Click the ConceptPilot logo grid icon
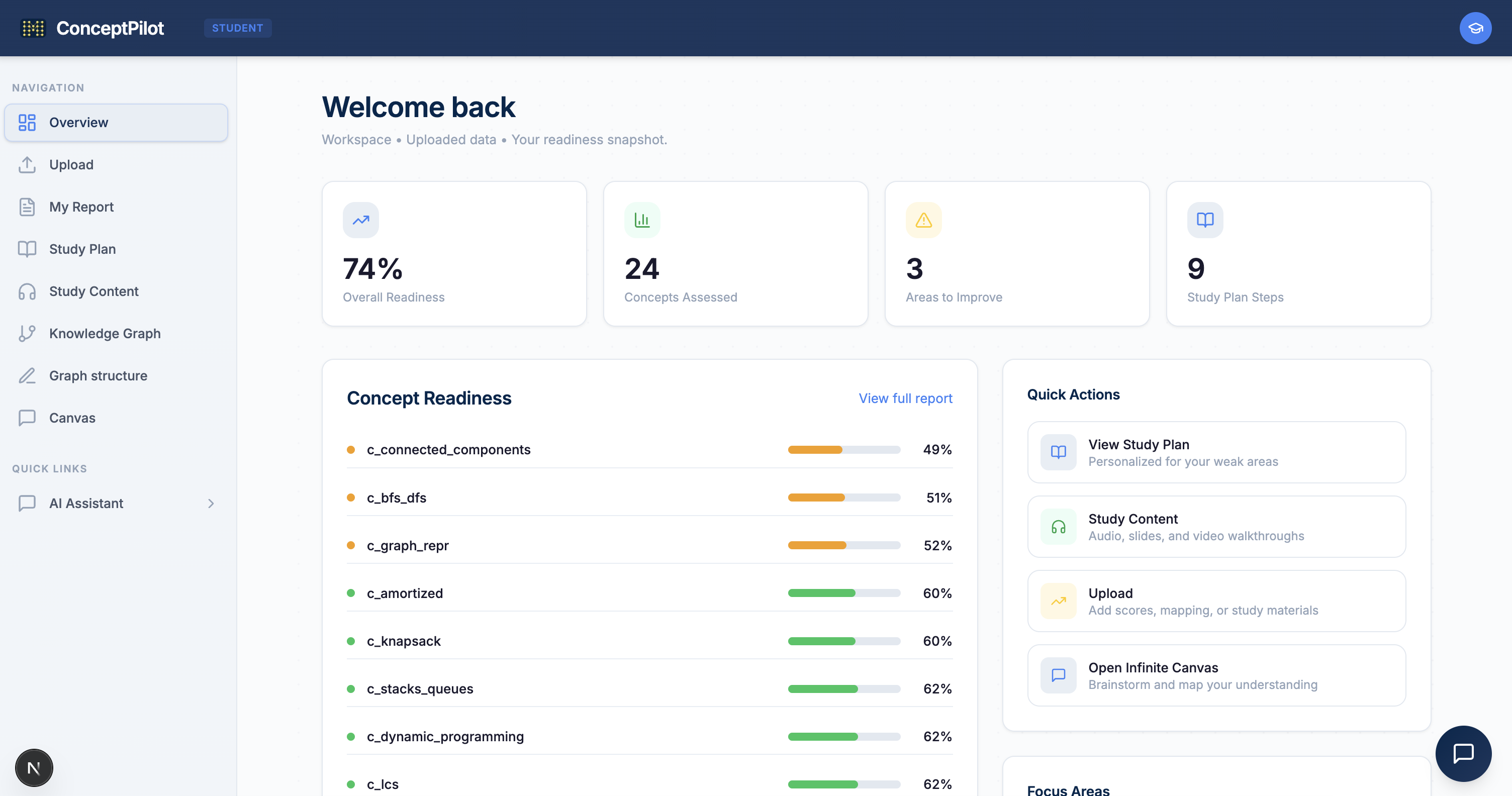1512x796 pixels. [x=33, y=28]
